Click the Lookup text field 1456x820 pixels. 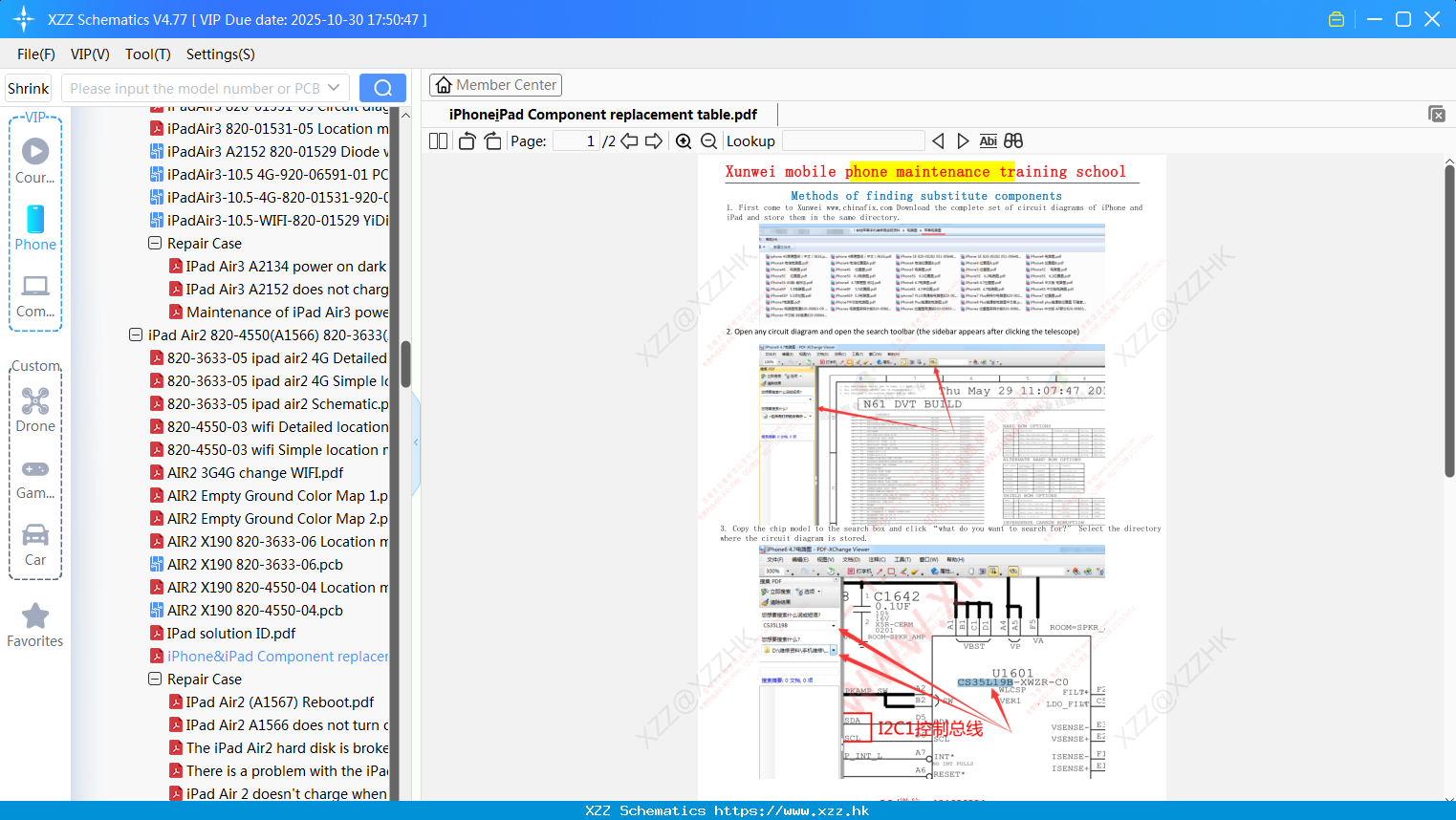click(853, 141)
